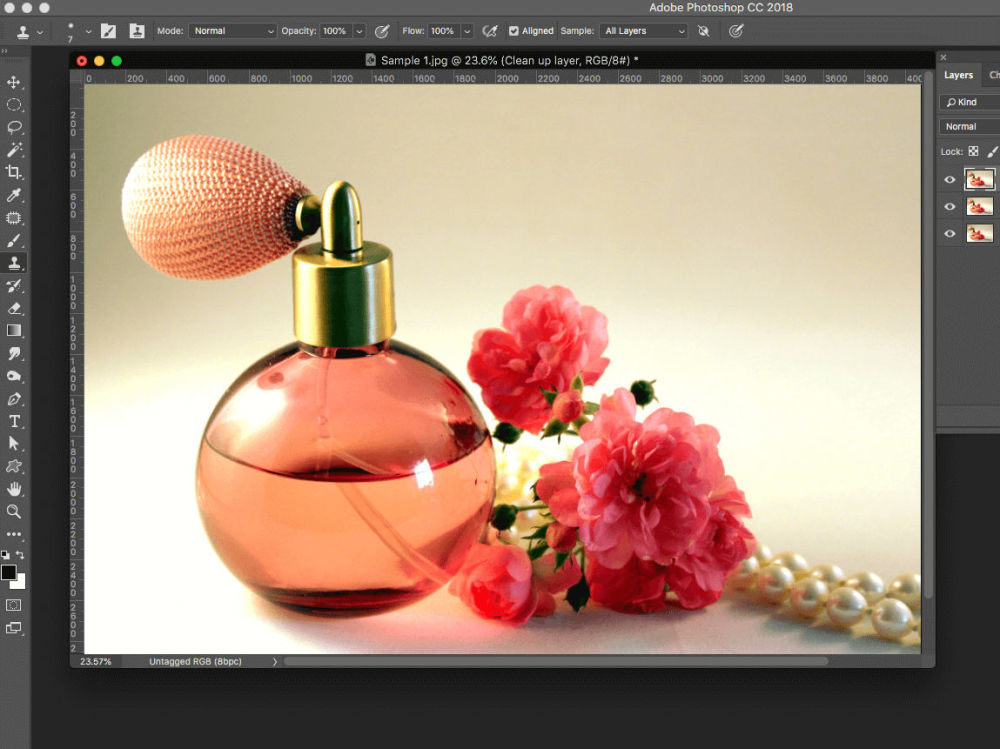Click the horizontal scrollbar of the document
This screenshot has width=1000, height=749.
[x=556, y=662]
